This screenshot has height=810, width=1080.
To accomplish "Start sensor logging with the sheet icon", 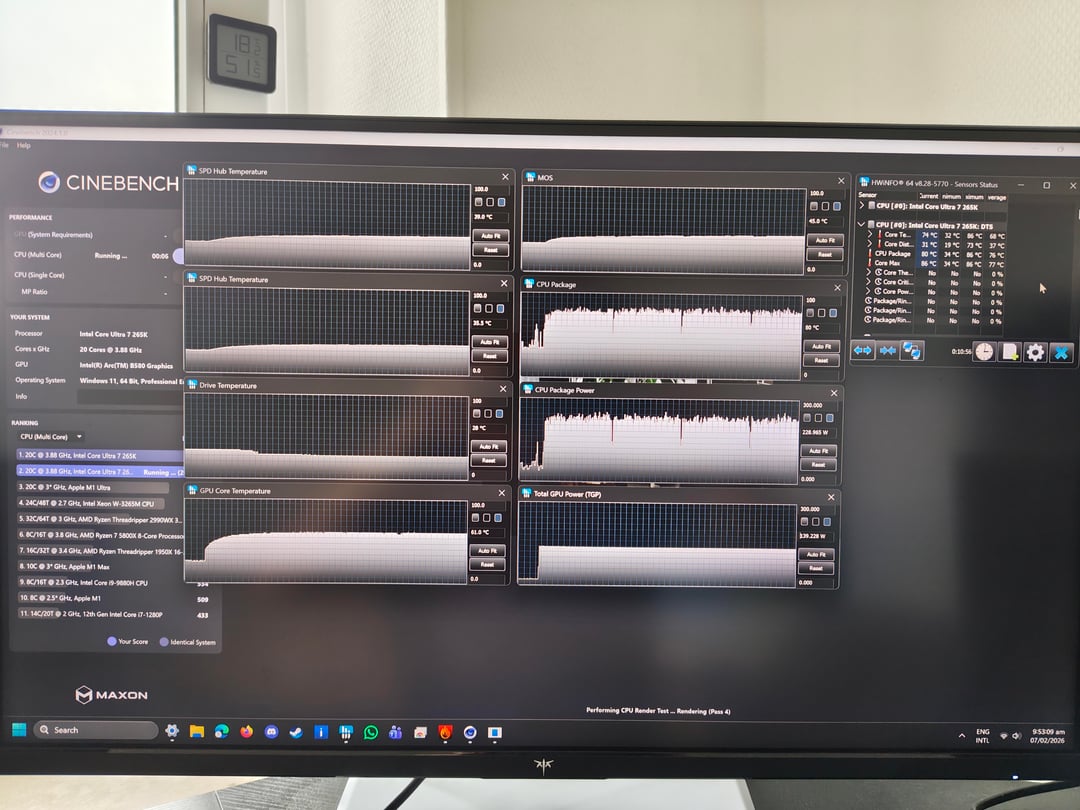I will pos(1010,352).
